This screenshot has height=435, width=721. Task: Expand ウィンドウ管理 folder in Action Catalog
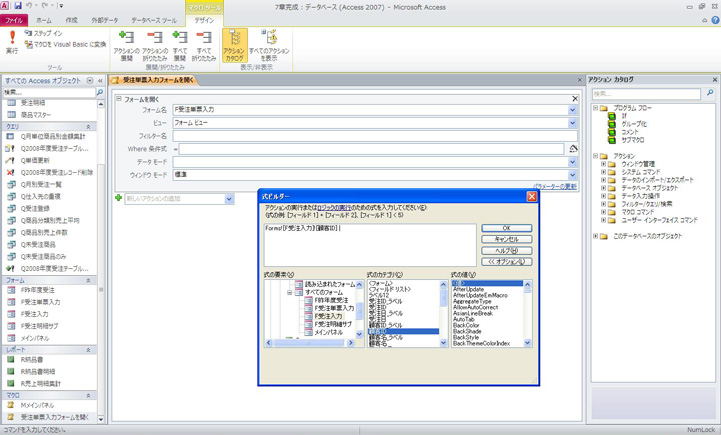(x=603, y=164)
